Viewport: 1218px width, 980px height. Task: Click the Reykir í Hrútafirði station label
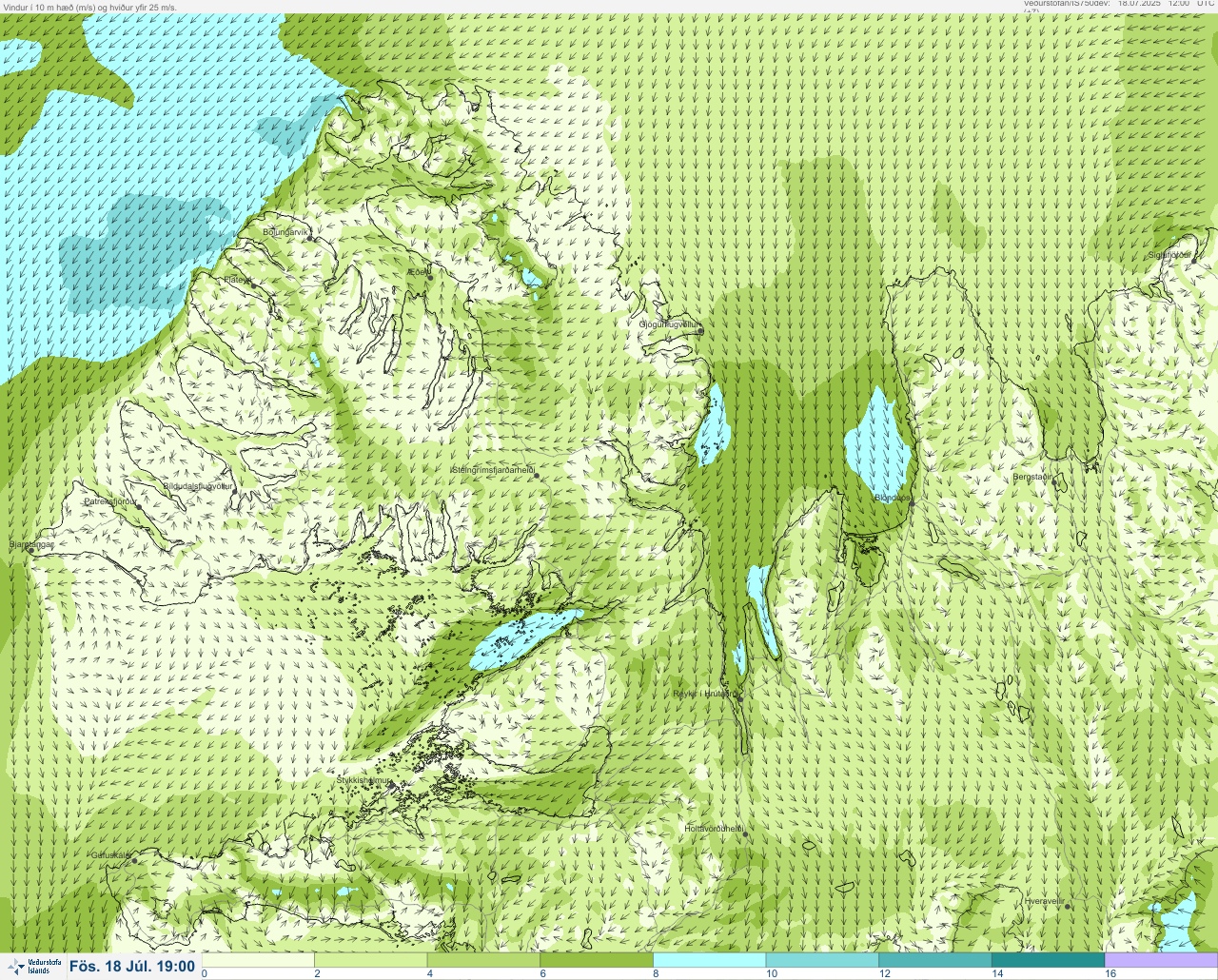point(704,694)
